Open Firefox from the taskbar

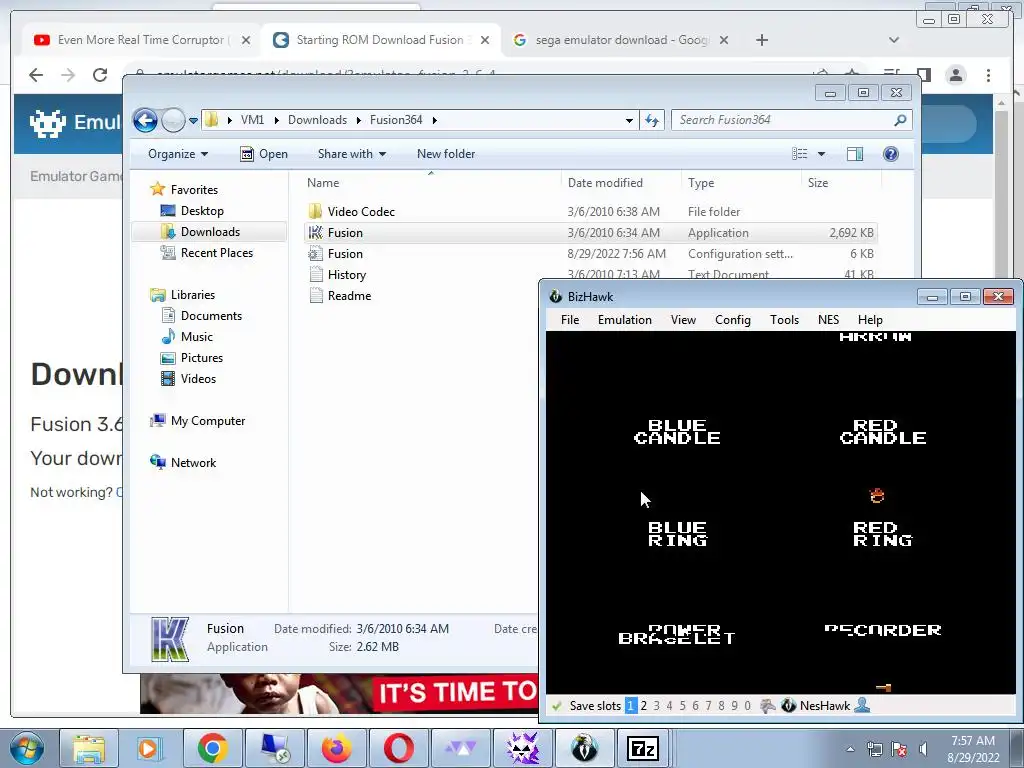(x=336, y=748)
